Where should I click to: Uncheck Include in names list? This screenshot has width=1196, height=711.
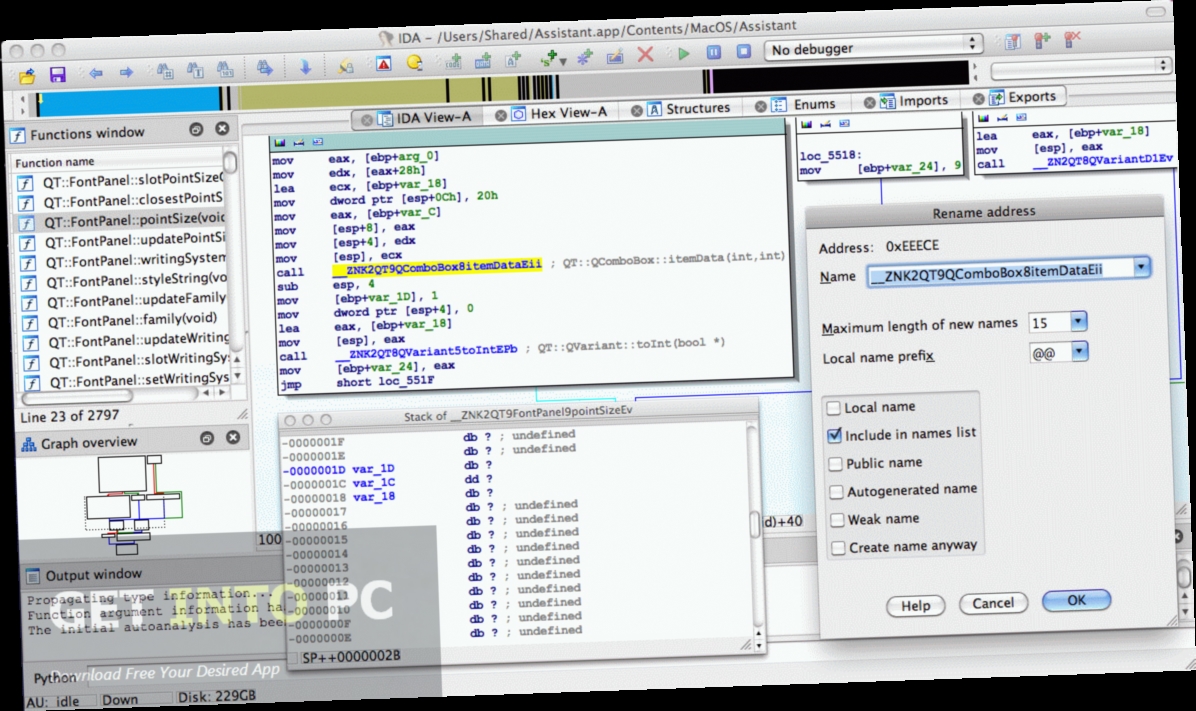click(x=834, y=436)
